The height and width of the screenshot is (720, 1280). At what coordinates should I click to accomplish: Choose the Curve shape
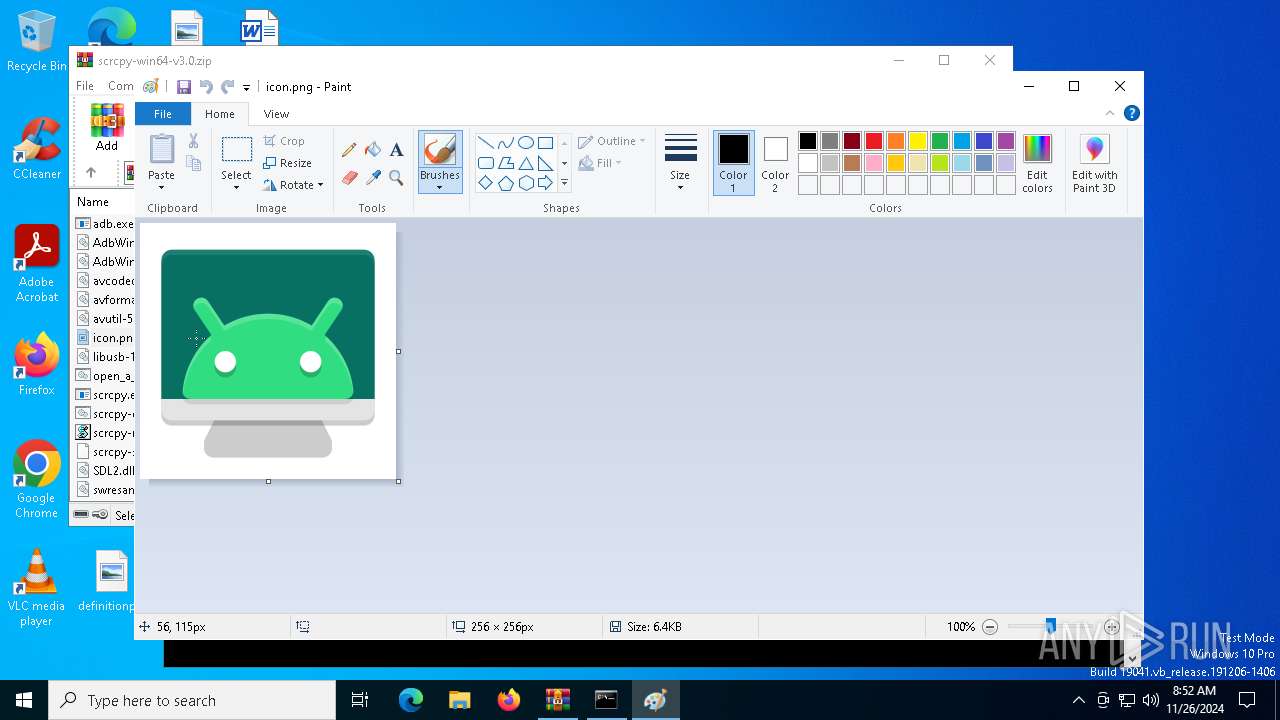coord(505,143)
